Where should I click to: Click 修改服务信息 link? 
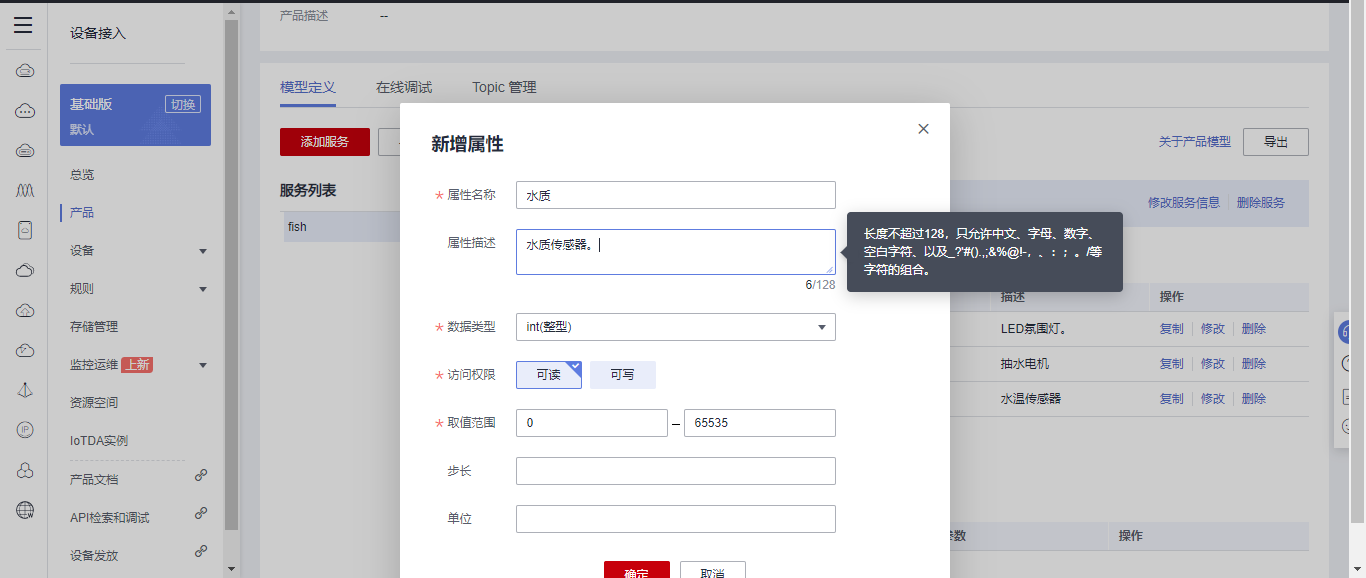[1184, 202]
